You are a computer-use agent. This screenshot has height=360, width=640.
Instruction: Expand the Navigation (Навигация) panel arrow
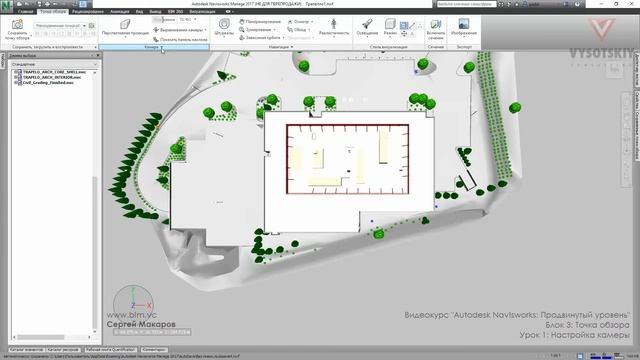pyautogui.click(x=292, y=47)
